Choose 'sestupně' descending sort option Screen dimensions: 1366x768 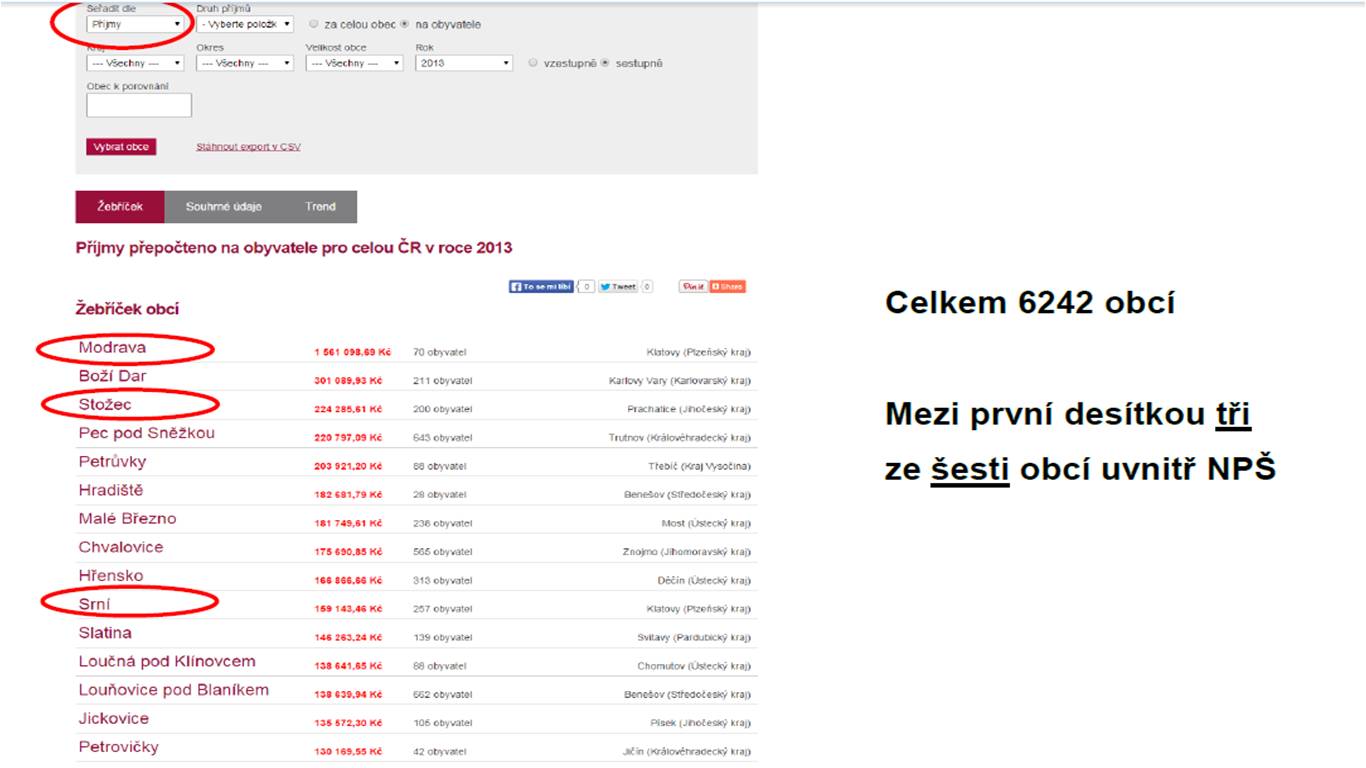[x=605, y=63]
